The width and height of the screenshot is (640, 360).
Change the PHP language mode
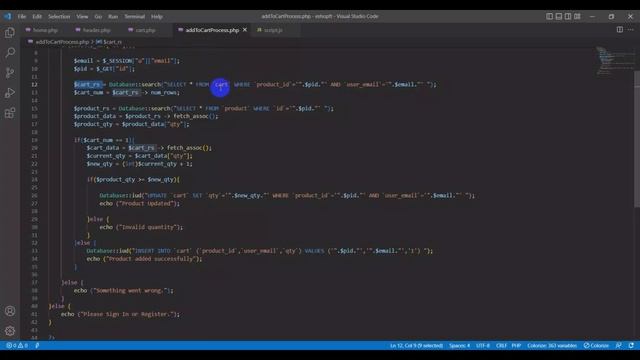(516, 345)
